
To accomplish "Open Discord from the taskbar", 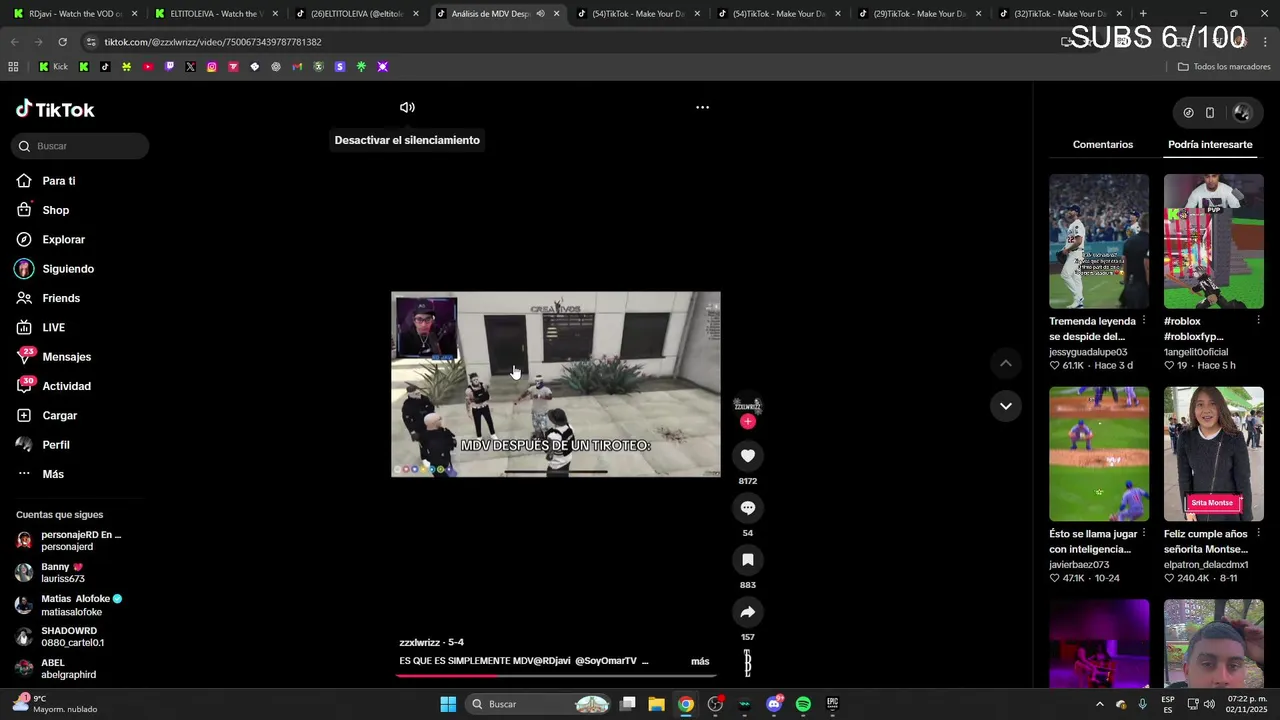I will click(x=774, y=704).
